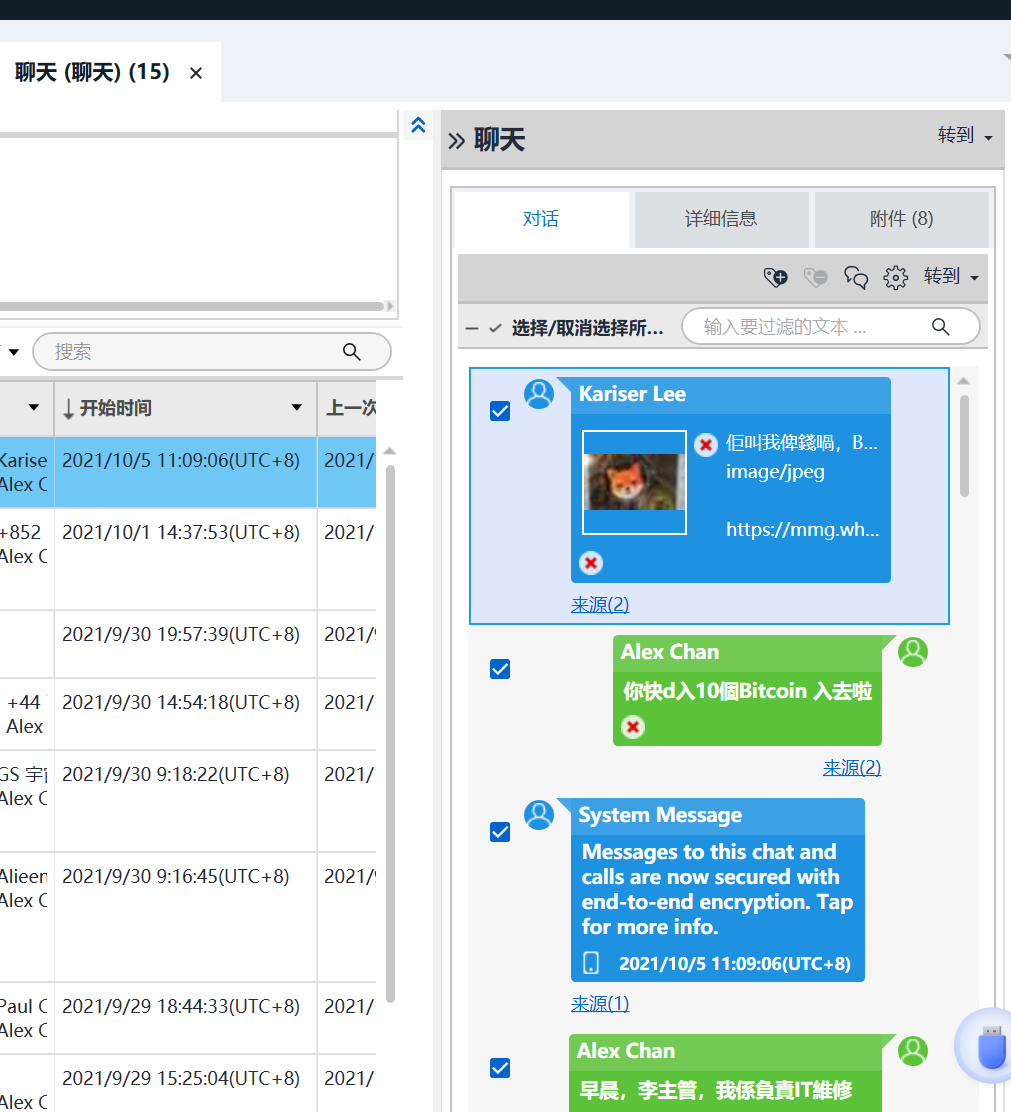Uncheck the Bitcoin message checkbox
Screen dimensions: 1011x1112
coord(500,669)
